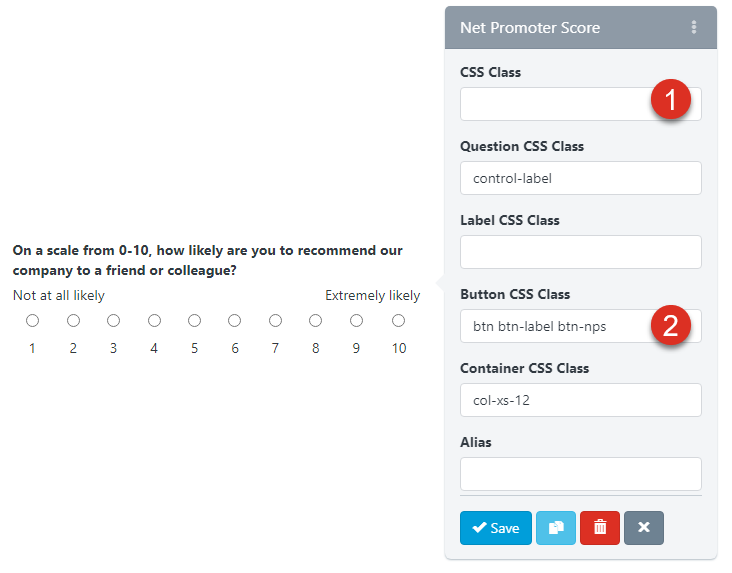Click the recommend company question text

(207, 260)
